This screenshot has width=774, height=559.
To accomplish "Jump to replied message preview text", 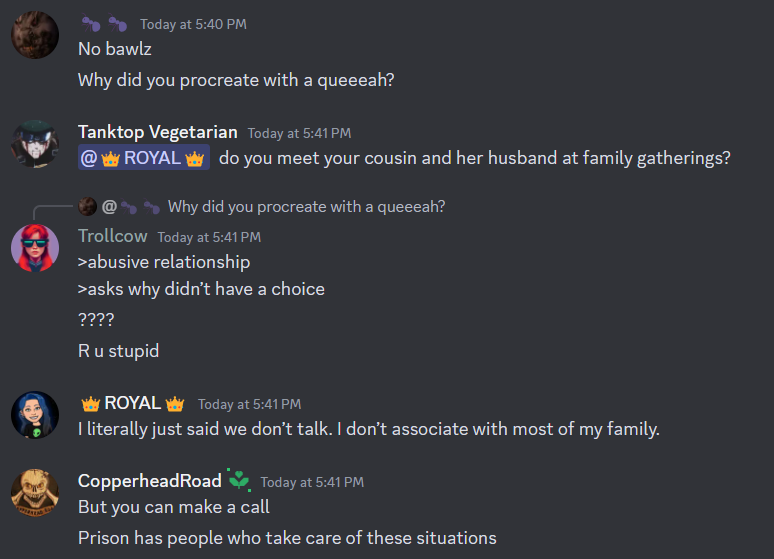I will [306, 206].
